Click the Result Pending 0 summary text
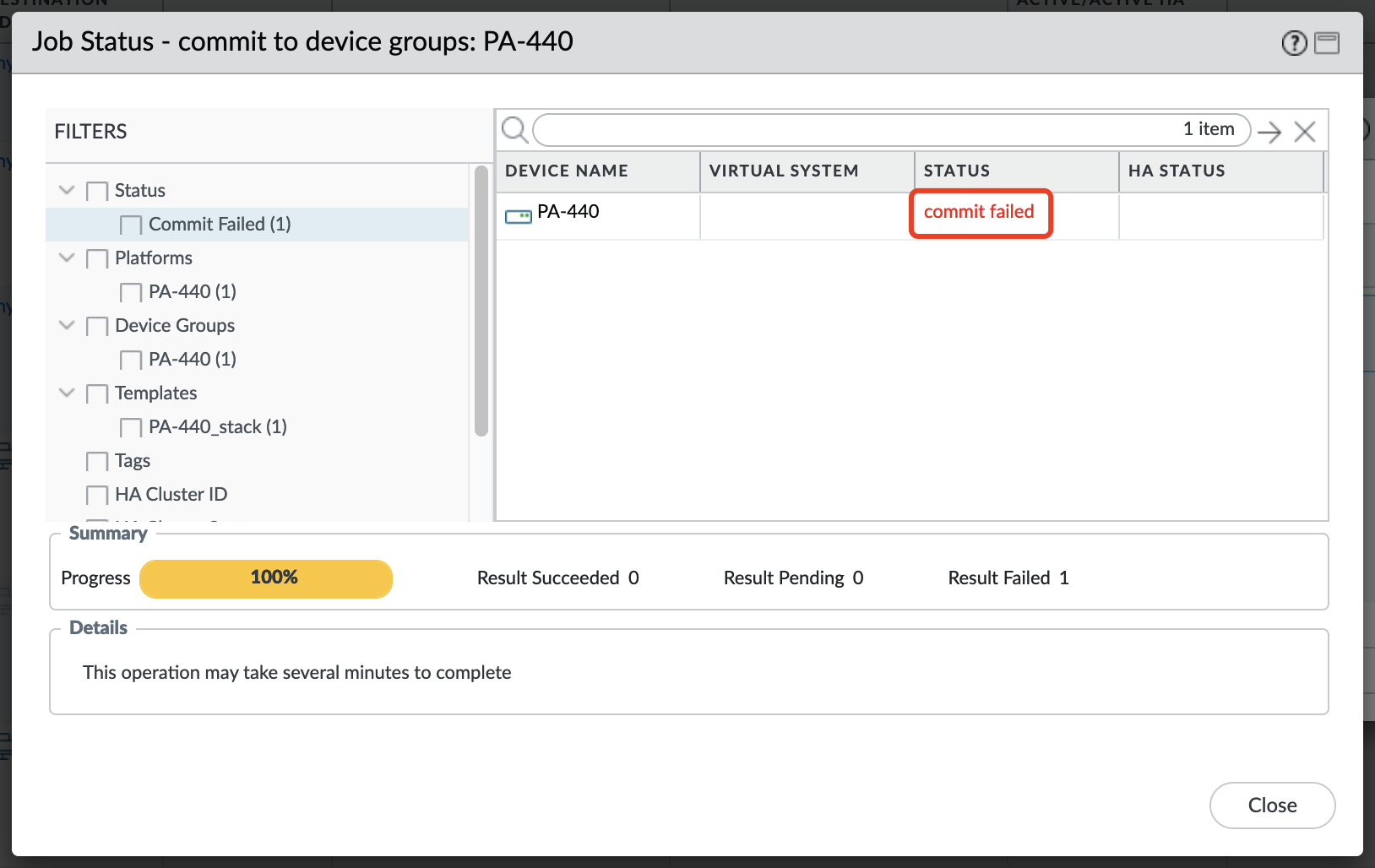Viewport: 1375px width, 868px height. 793,578
